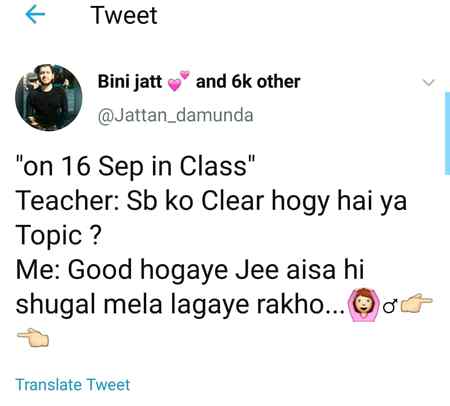Click the "Me: Good hogaye Jee" line
This screenshot has width=450, height=406.
190,270
